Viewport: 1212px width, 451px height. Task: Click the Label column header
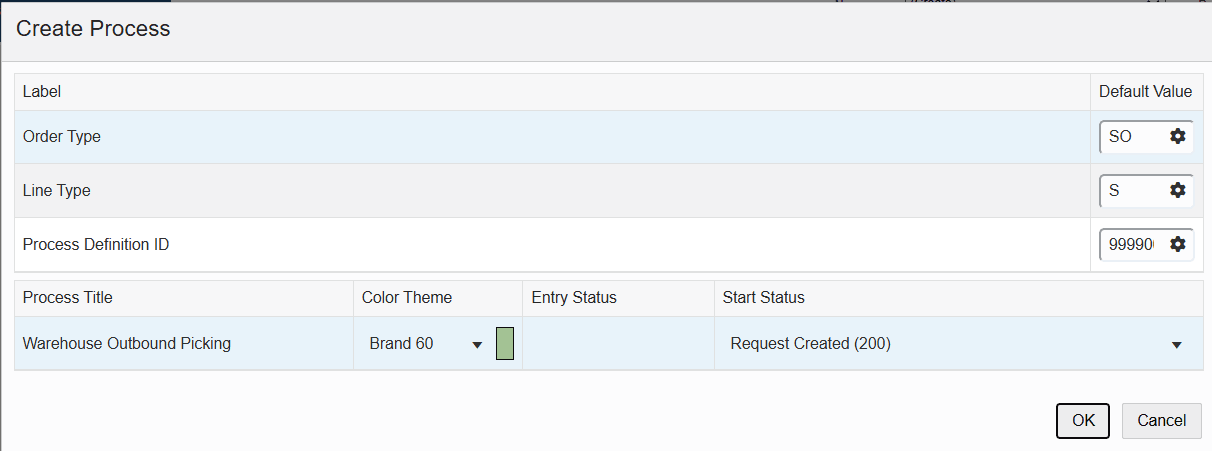tap(552, 91)
